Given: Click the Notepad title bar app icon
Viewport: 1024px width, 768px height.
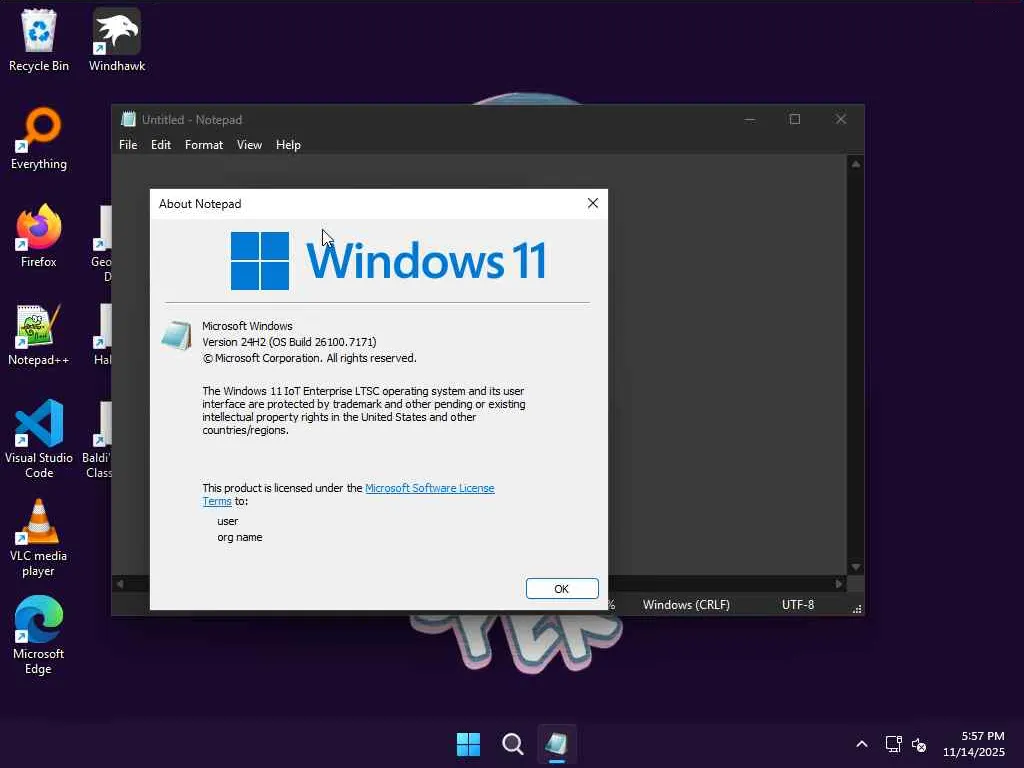Looking at the screenshot, I should (129, 120).
